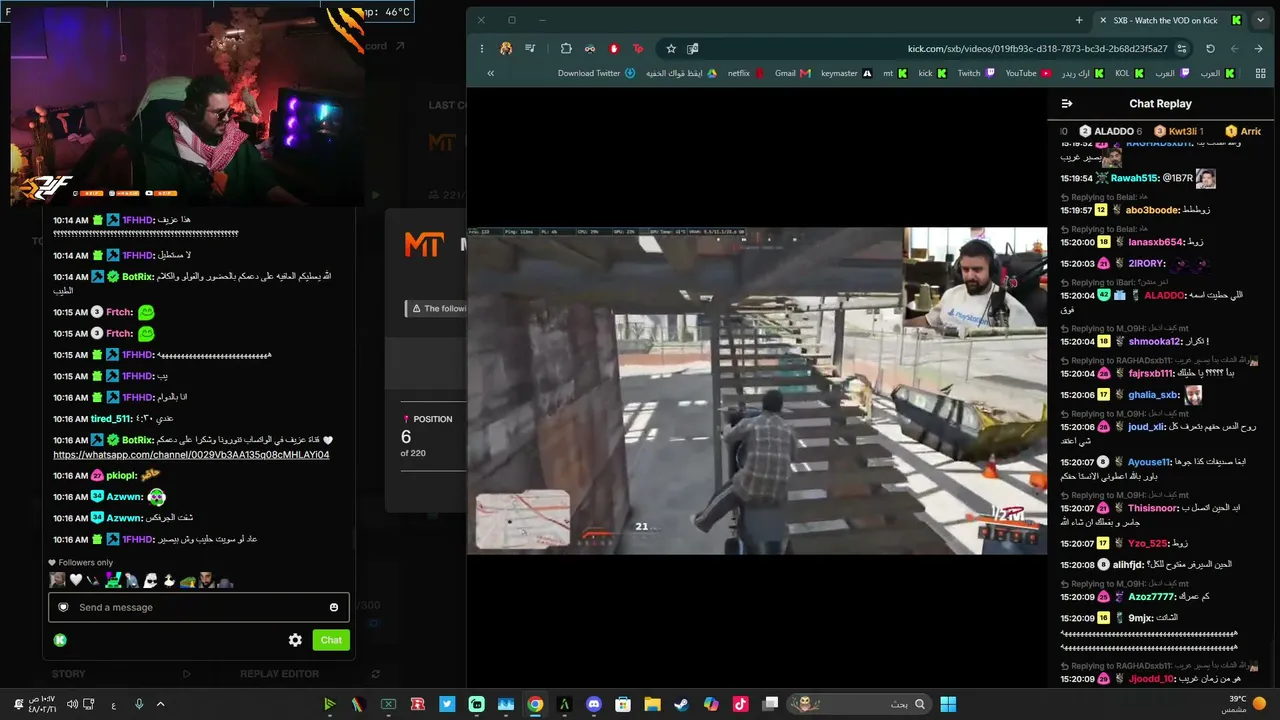Image resolution: width=1280 pixels, height=720 pixels.
Task: Click tired_511 username in left chat
Action: click(x=112, y=419)
